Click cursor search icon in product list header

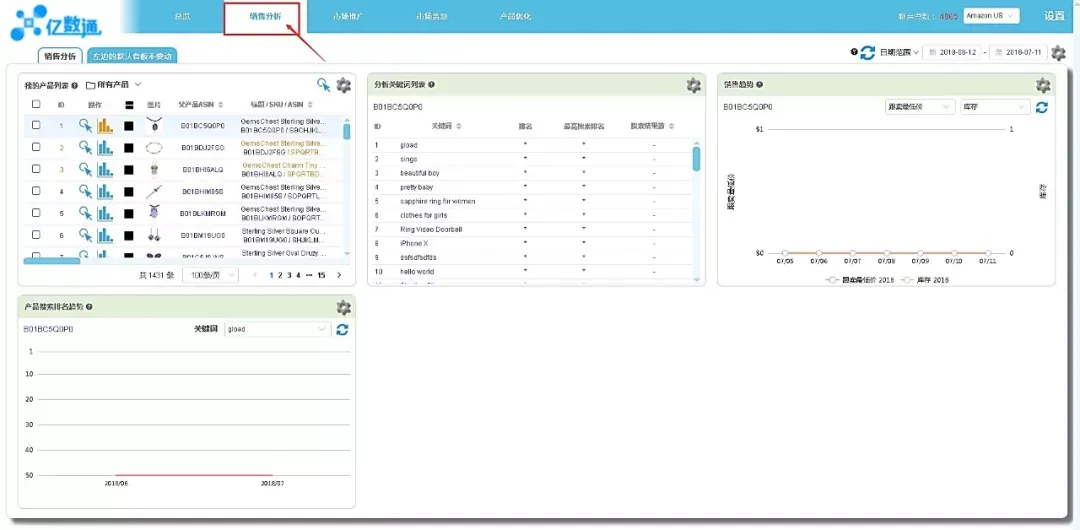[x=324, y=85]
